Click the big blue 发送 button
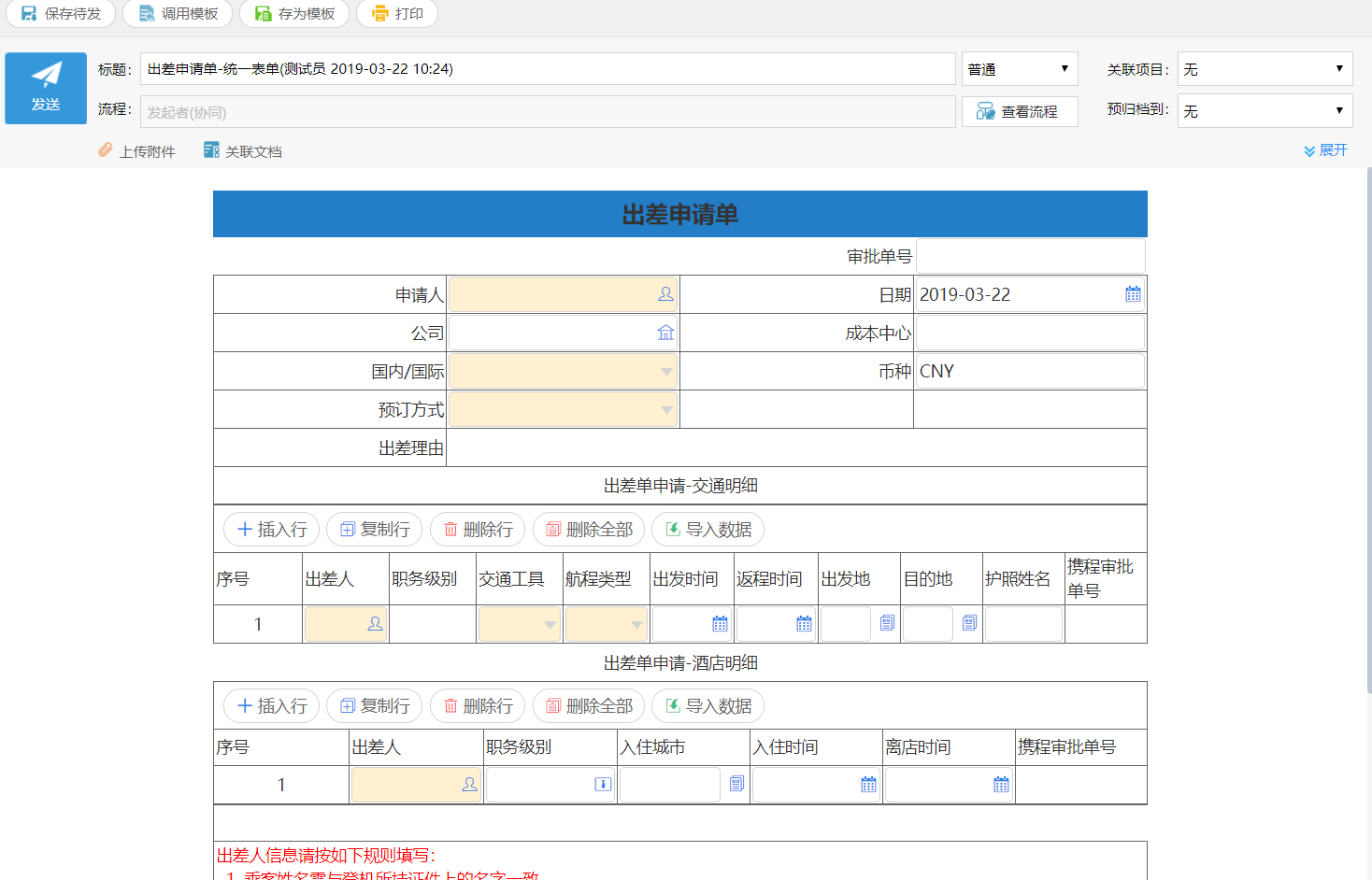Image resolution: width=1372 pixels, height=880 pixels. 46,88
